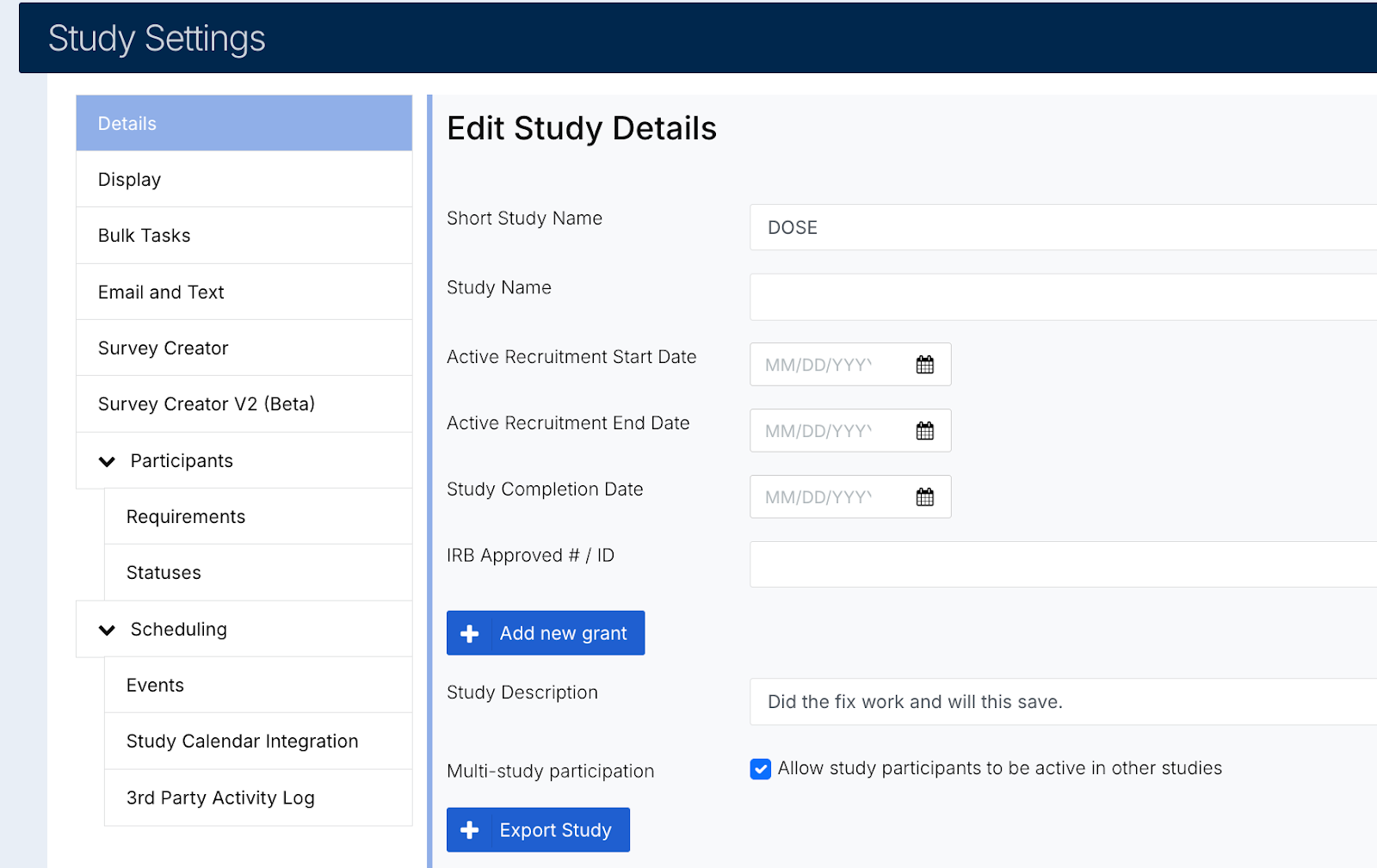Click plus icon on Export Study button
The image size is (1377, 868).
(469, 830)
